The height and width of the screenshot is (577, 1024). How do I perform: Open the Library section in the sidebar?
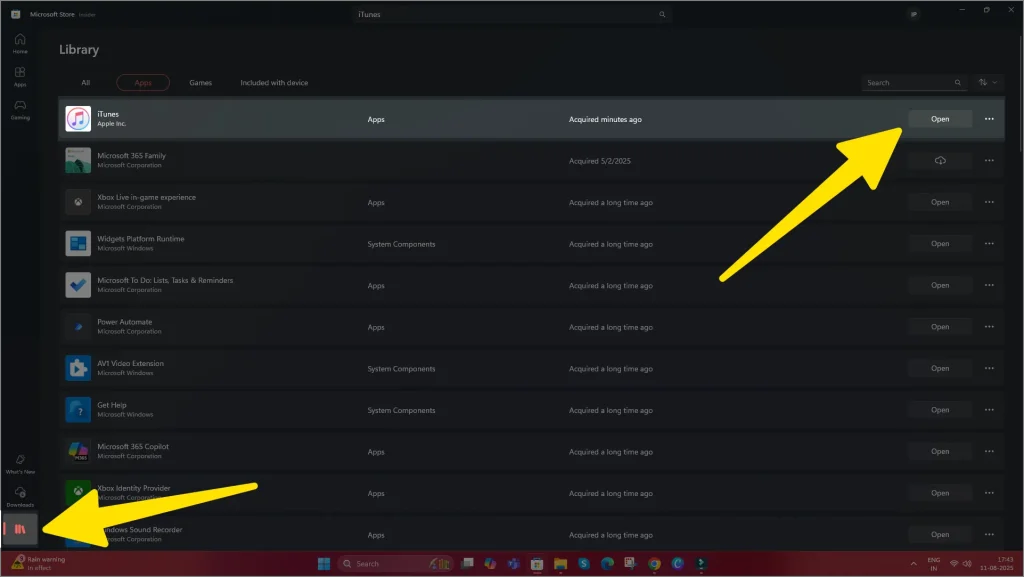(x=20, y=528)
